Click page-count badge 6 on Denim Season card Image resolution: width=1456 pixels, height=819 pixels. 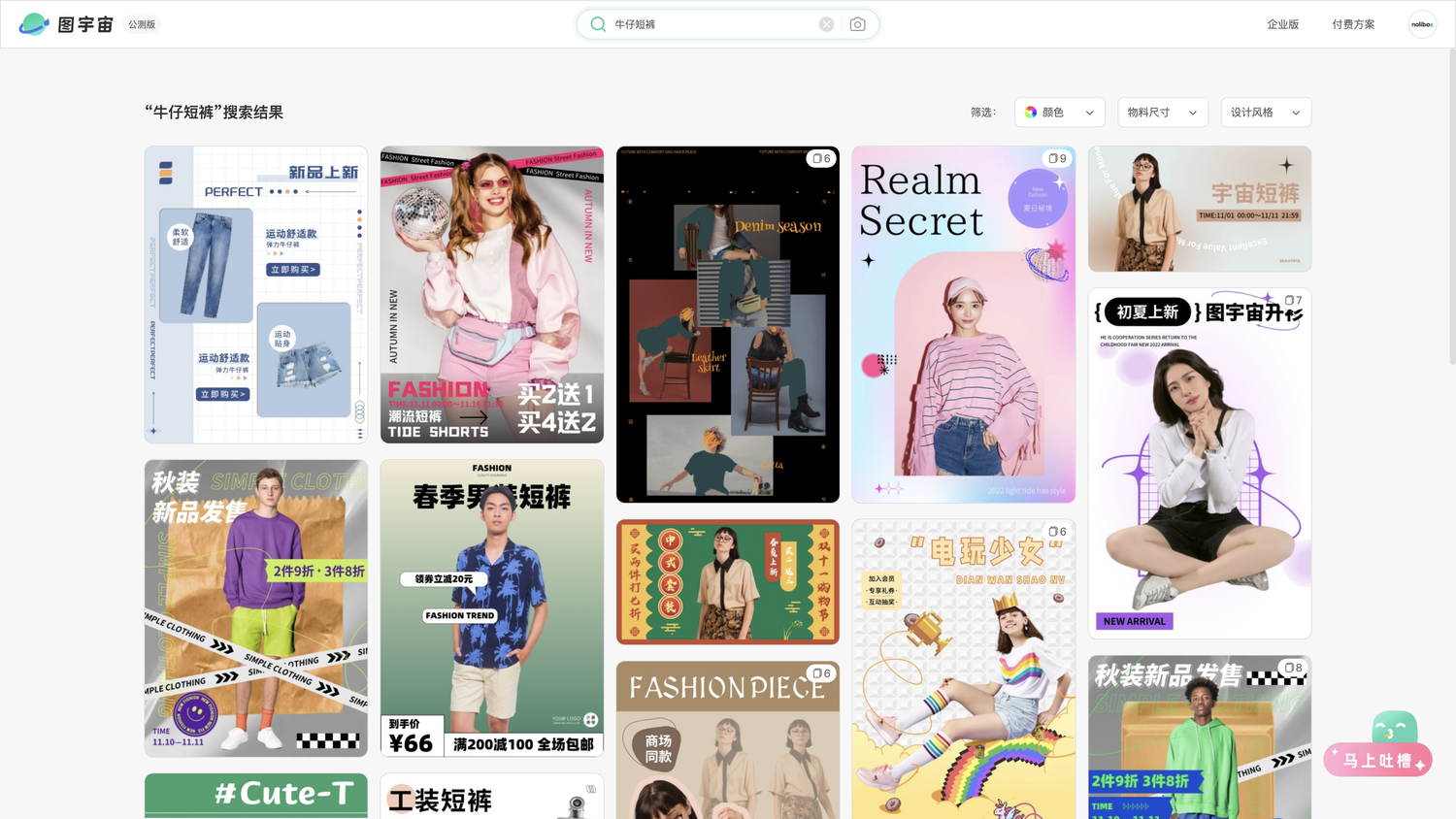point(821,158)
